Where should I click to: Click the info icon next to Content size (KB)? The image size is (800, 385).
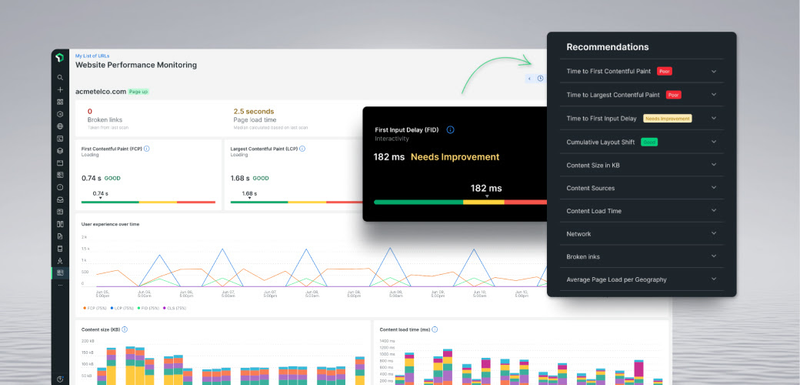[x=124, y=329]
